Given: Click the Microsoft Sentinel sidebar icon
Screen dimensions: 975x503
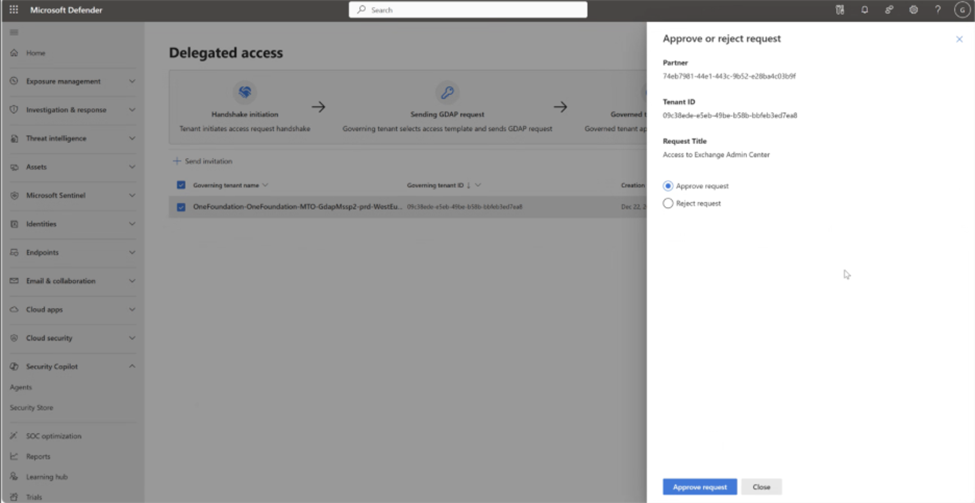Looking at the screenshot, I should pos(14,195).
